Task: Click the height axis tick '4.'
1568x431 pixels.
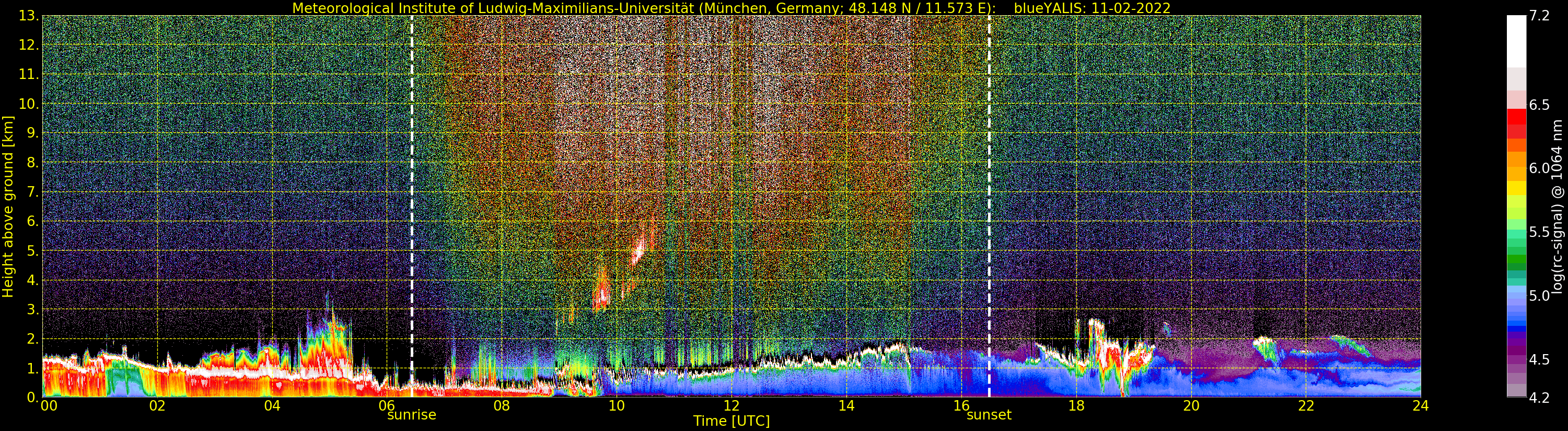Action: (x=32, y=280)
